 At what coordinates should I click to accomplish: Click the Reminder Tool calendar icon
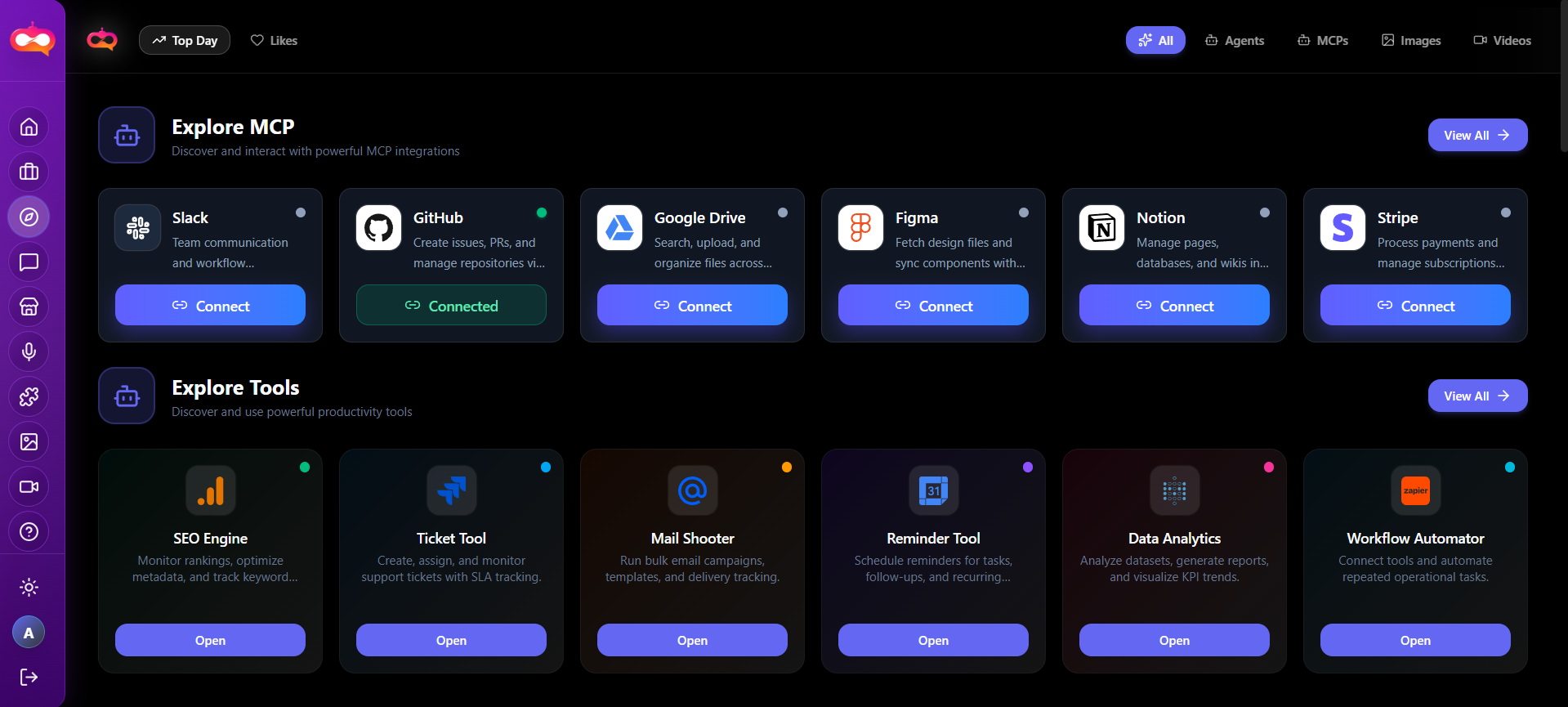click(933, 490)
